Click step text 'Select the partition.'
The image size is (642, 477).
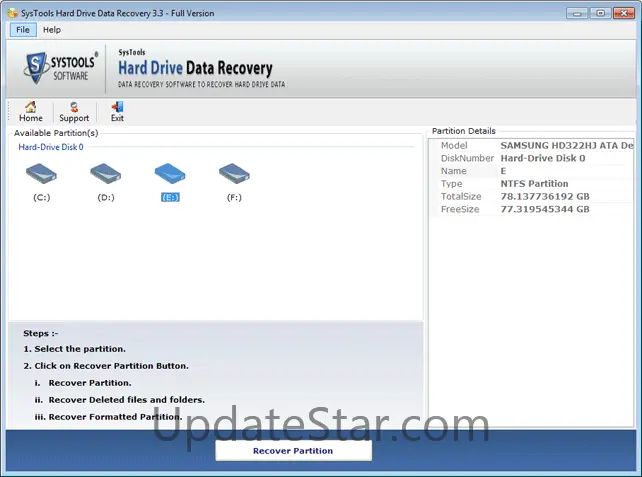pyautogui.click(x=80, y=349)
